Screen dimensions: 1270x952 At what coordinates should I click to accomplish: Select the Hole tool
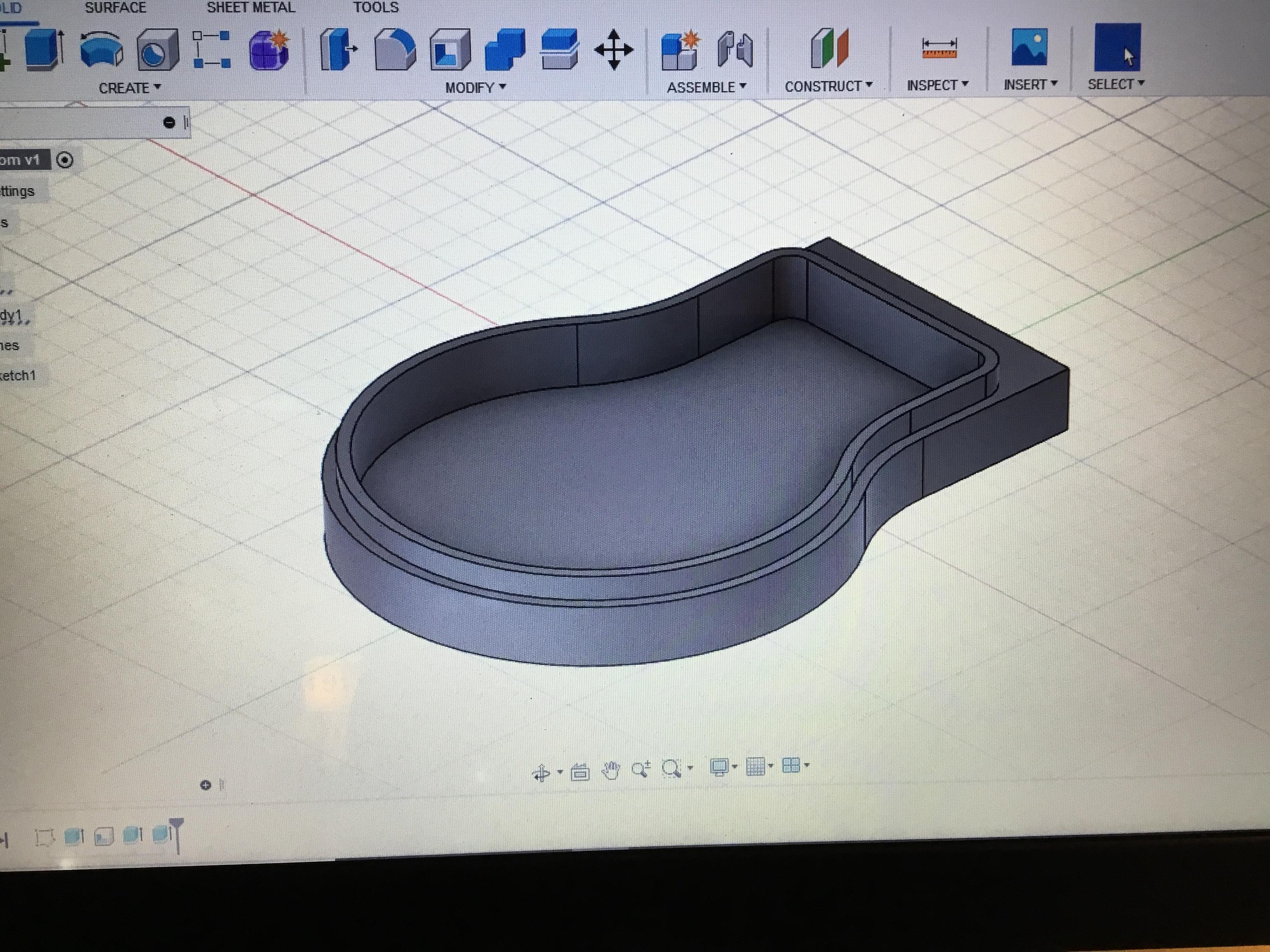(157, 51)
